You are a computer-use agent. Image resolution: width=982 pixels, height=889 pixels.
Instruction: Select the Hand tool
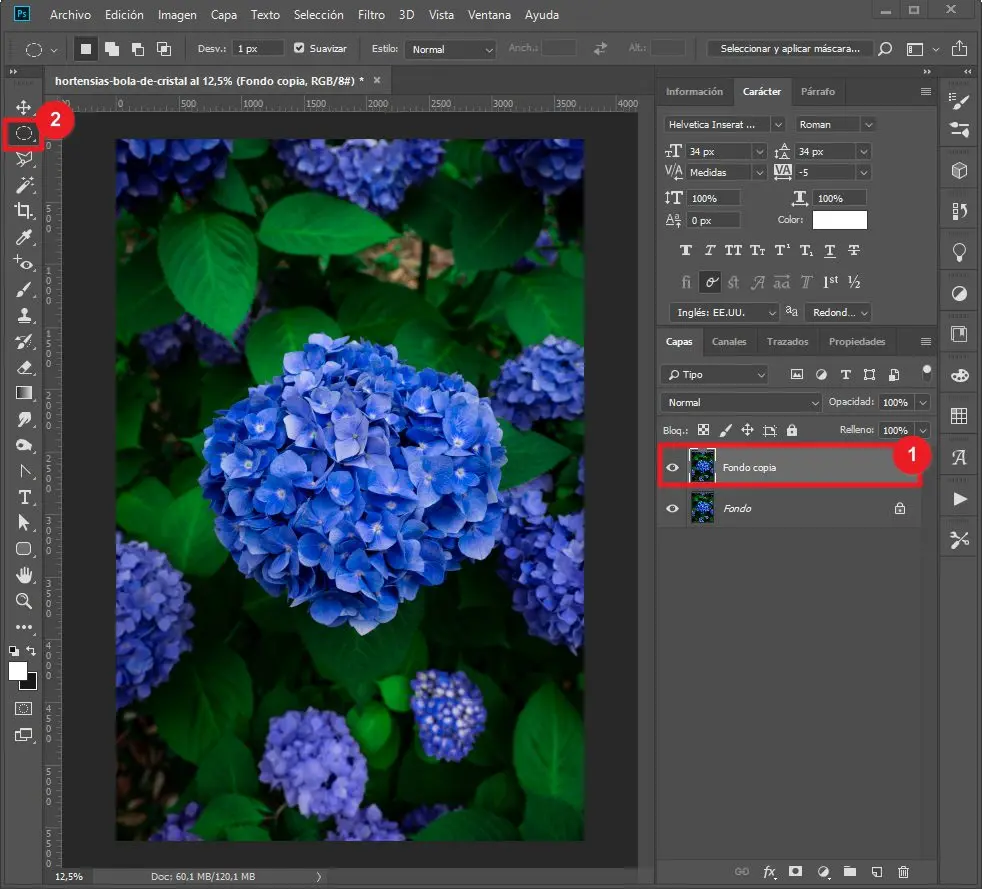coord(24,575)
